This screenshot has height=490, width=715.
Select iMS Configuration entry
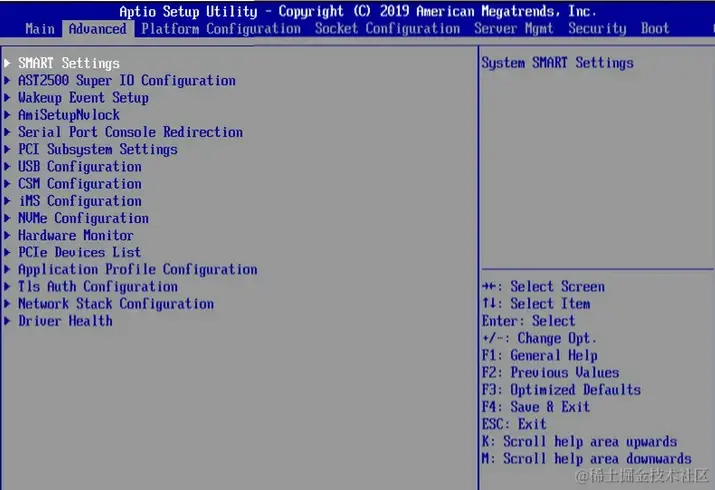pos(80,201)
